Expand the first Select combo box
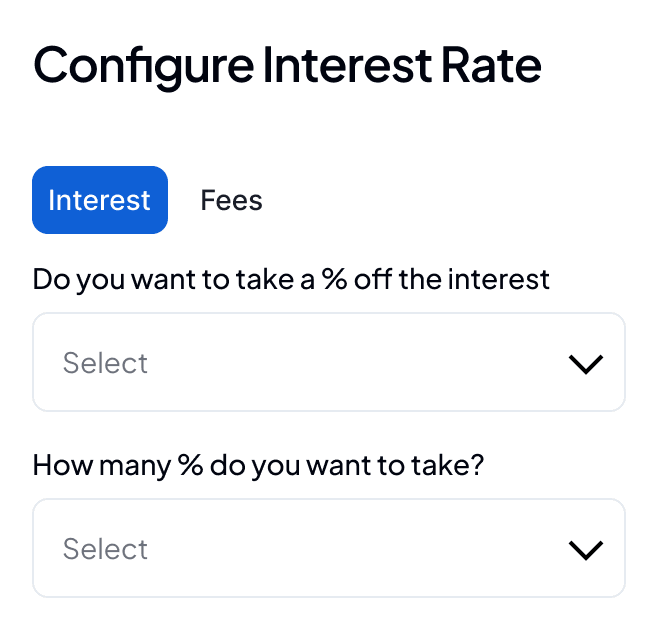This screenshot has width=658, height=630. tap(329, 362)
